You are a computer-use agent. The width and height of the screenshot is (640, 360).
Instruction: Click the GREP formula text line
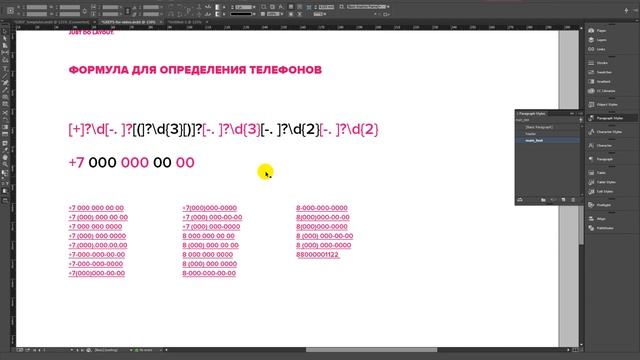(x=223, y=129)
